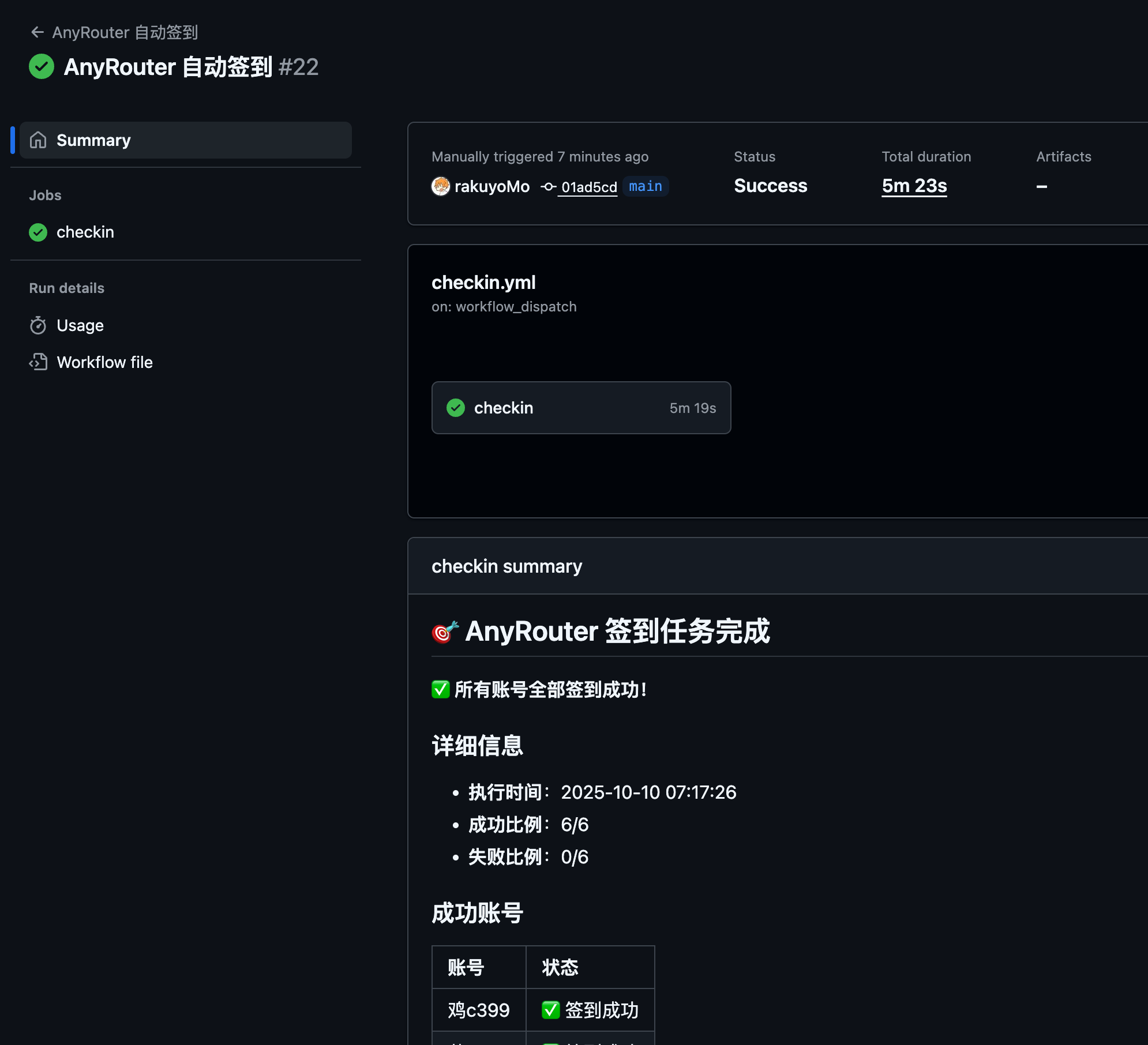The height and width of the screenshot is (1045, 1148).
Task: Select the Summary tab in sidebar
Action: click(x=186, y=140)
